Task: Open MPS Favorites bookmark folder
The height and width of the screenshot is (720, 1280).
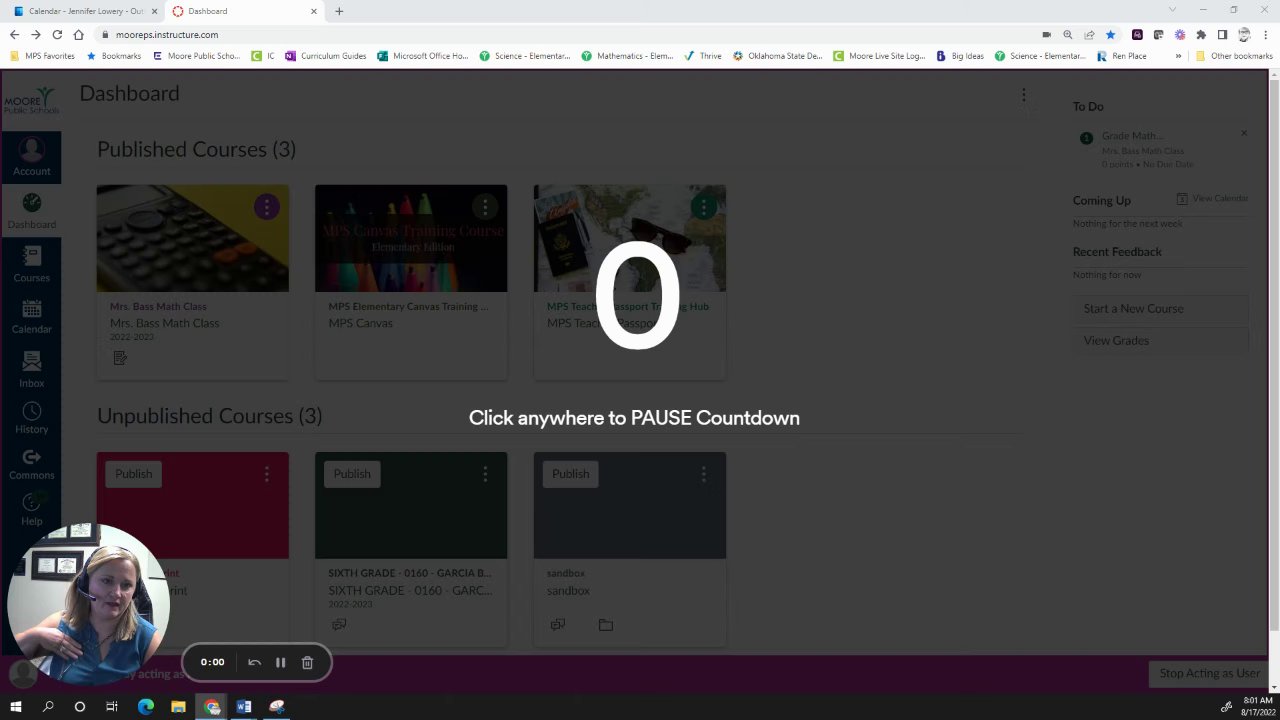Action: 41,56
